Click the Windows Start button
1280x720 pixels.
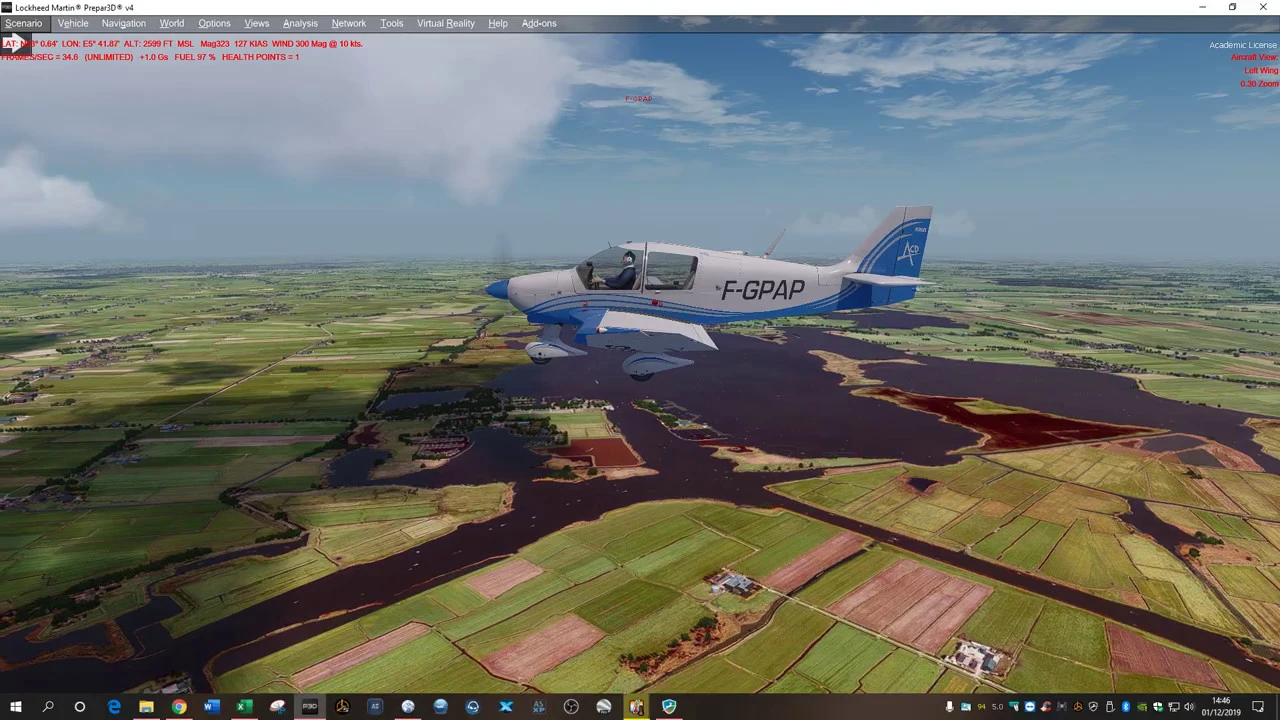(x=15, y=708)
